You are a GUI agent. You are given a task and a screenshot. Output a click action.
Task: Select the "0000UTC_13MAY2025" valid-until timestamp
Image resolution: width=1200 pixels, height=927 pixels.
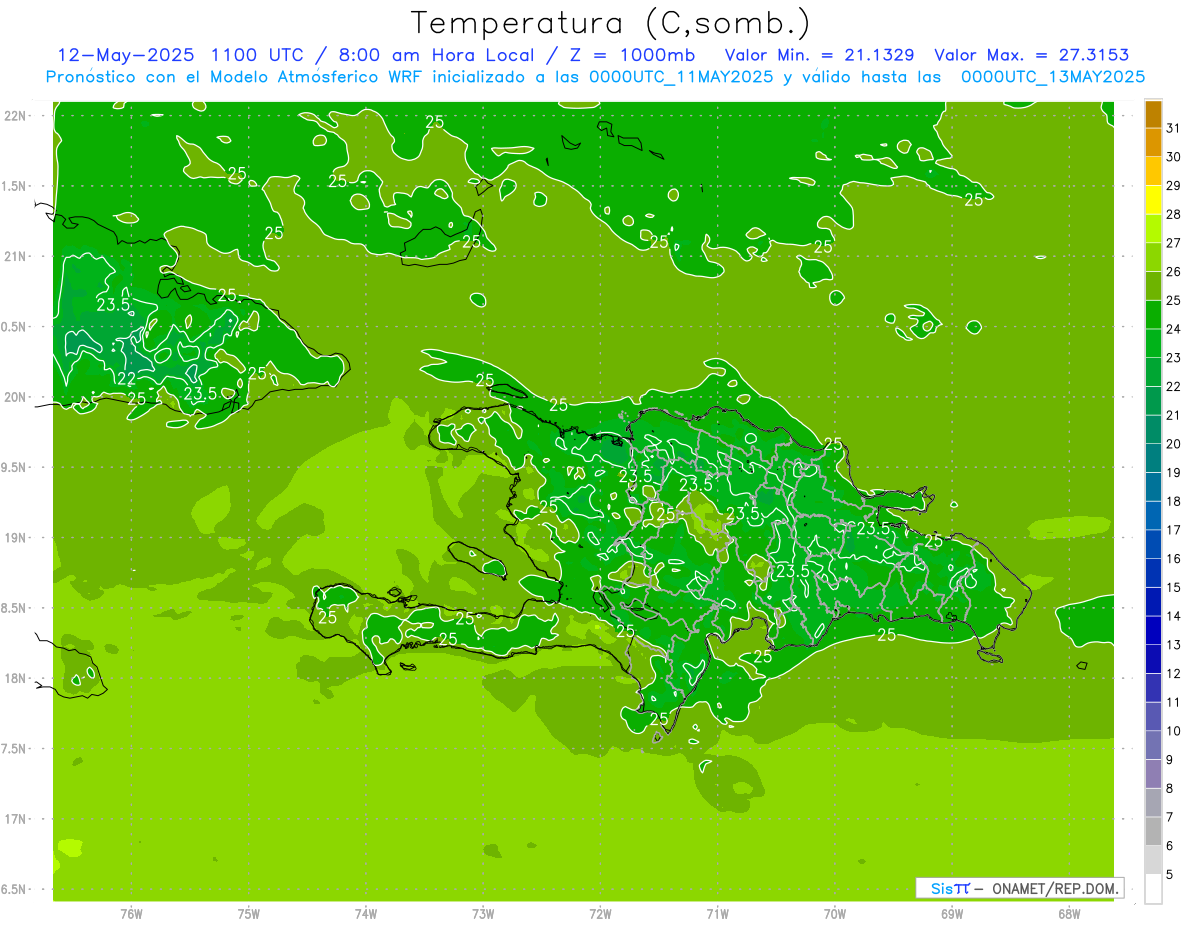(1053, 76)
